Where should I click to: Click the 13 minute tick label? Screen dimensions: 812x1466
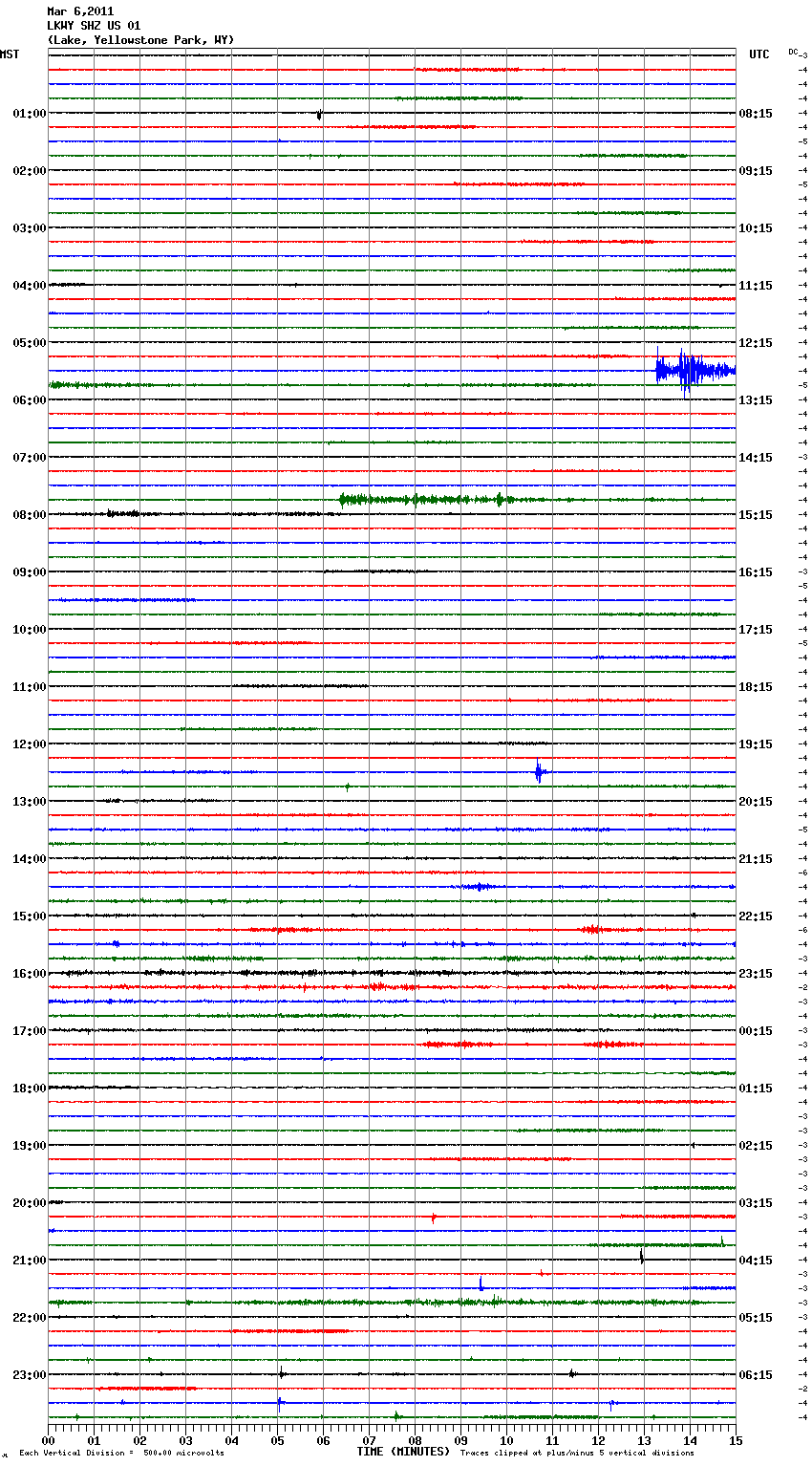click(644, 1440)
